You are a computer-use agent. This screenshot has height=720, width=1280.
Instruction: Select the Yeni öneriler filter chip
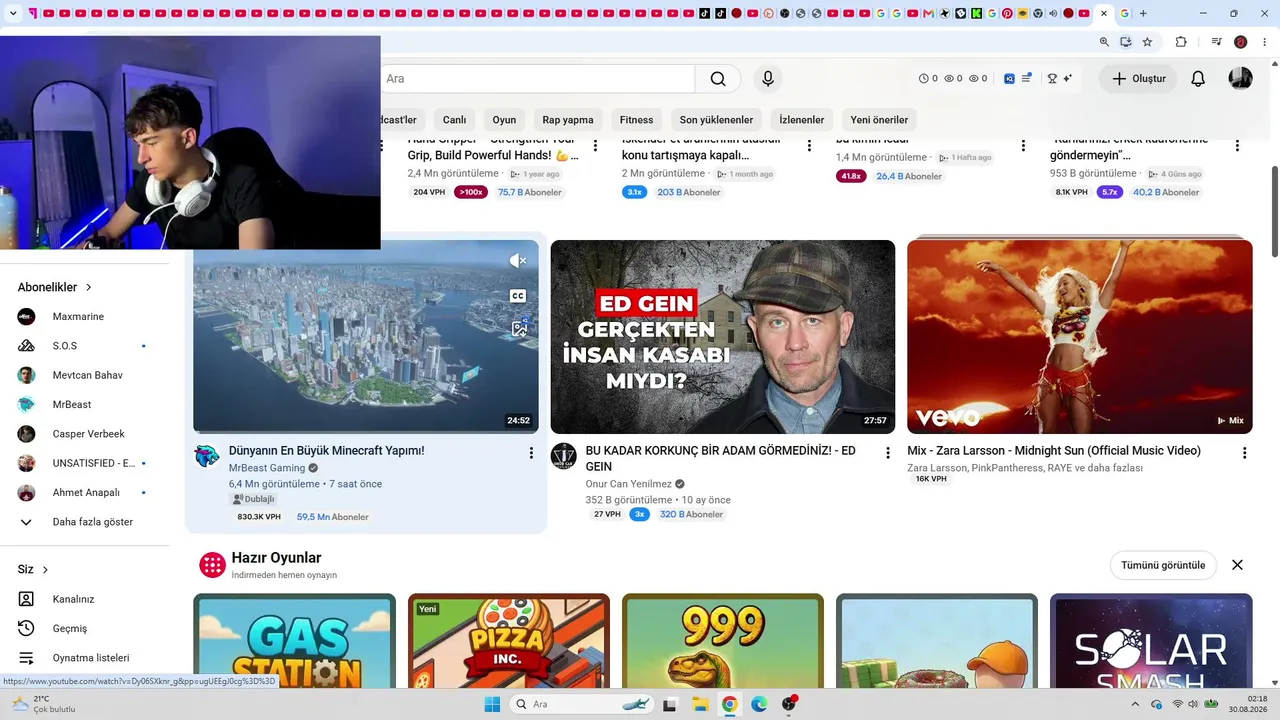pyautogui.click(x=879, y=120)
